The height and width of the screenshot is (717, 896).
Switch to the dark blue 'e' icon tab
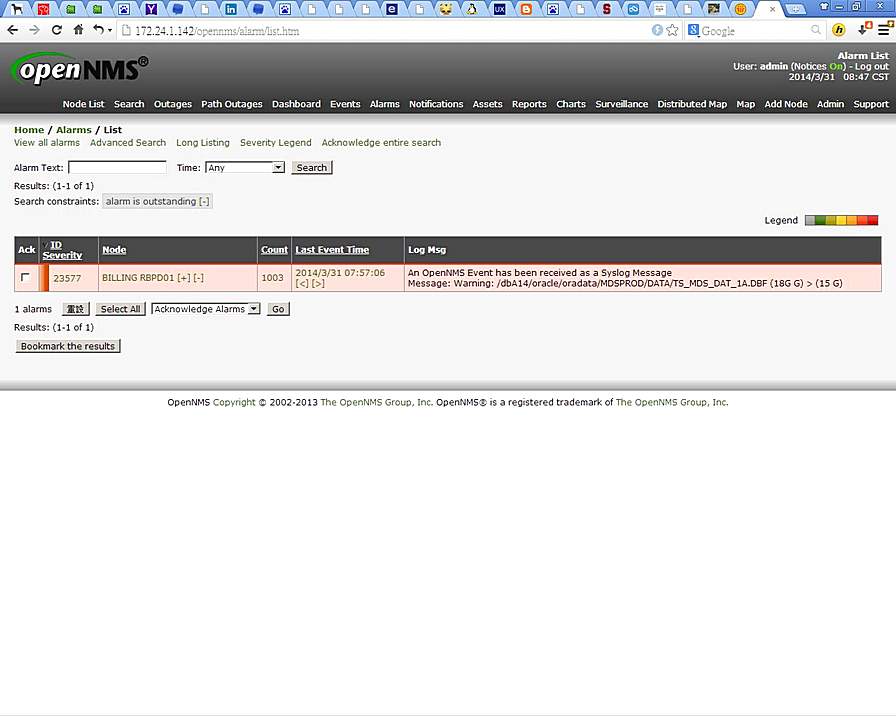(x=391, y=9)
